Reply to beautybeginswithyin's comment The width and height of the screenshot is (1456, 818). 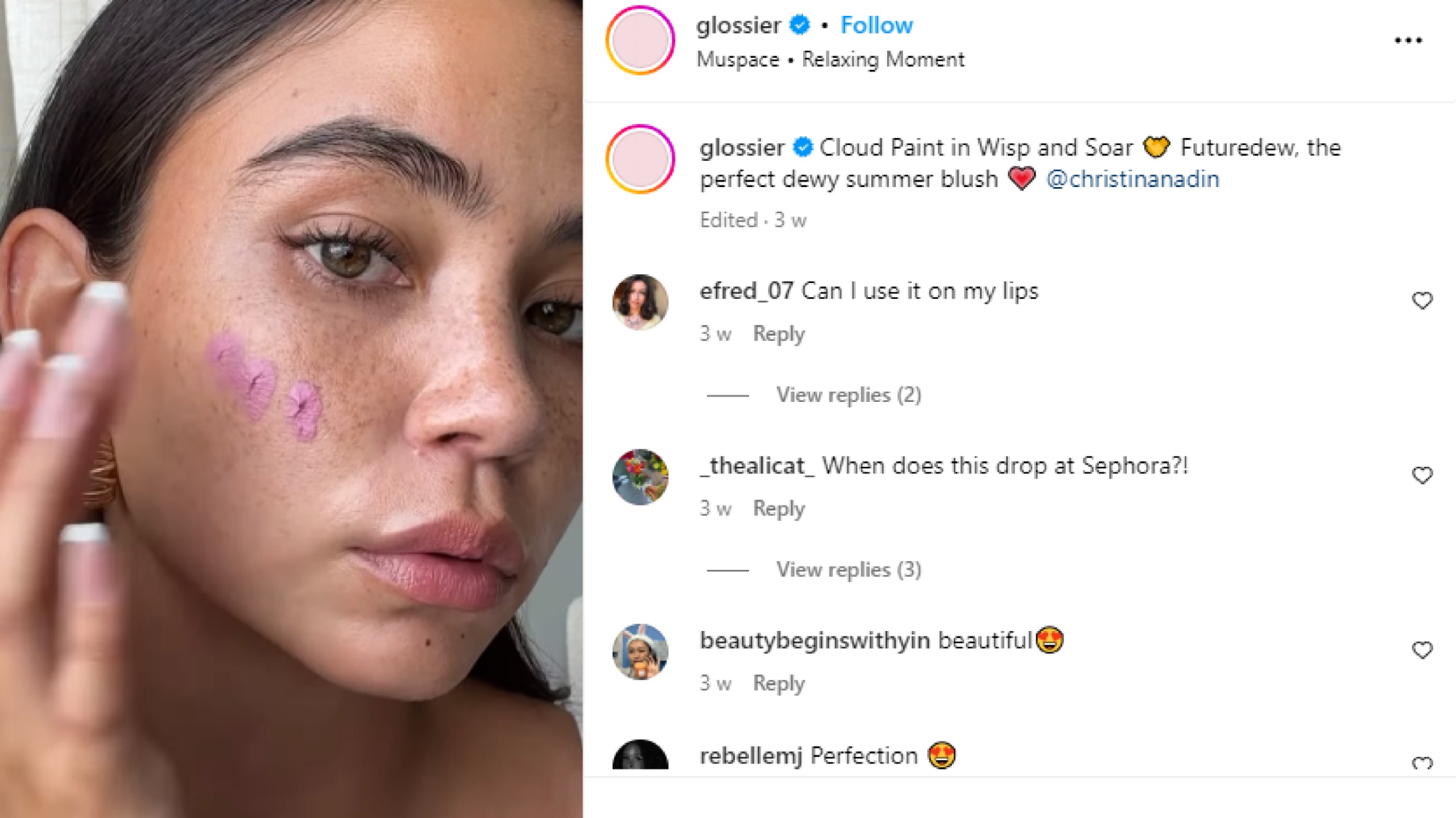click(x=779, y=683)
